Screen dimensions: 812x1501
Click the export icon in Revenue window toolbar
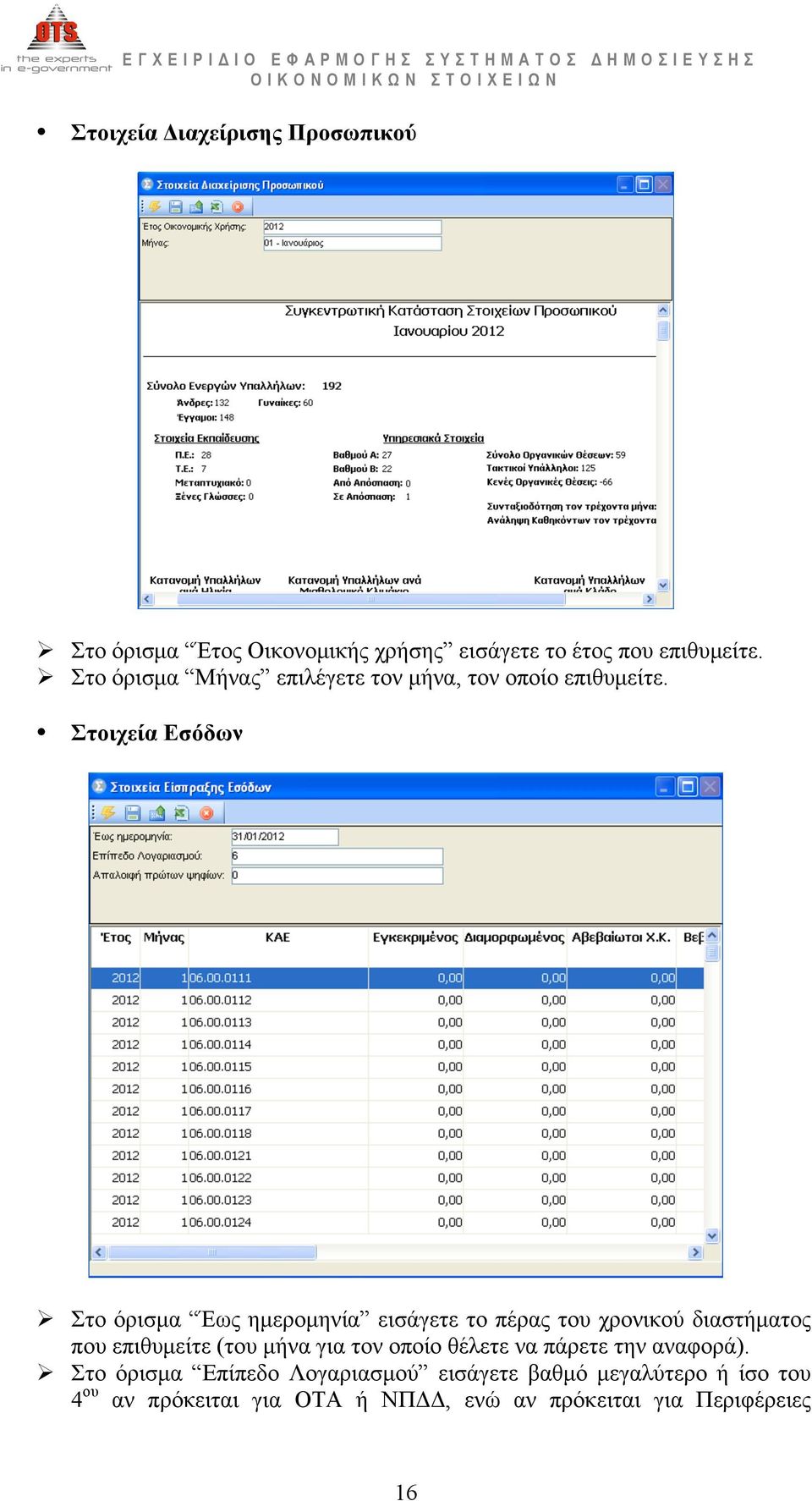tap(156, 813)
